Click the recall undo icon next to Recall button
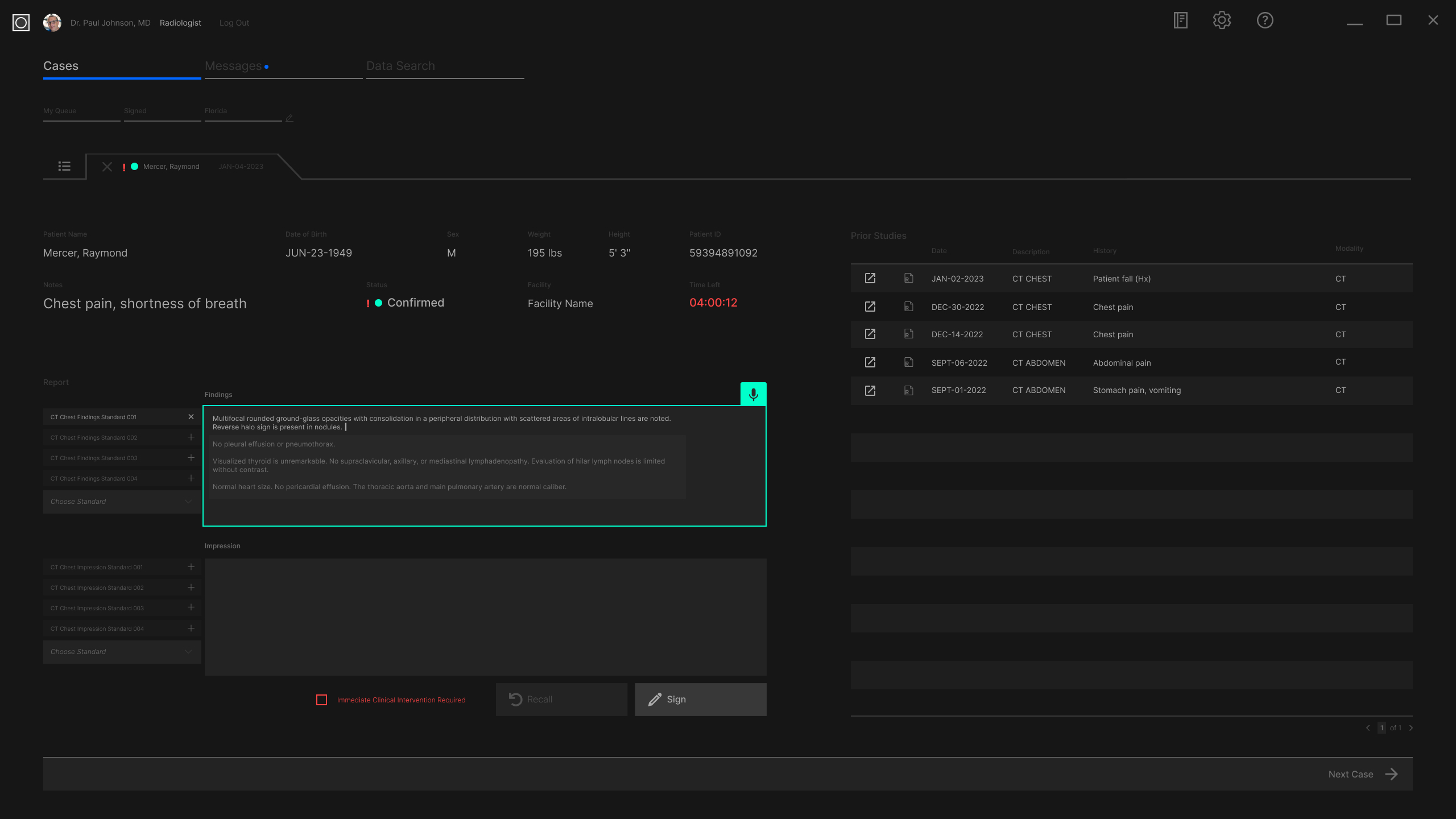This screenshot has height=819, width=1456. click(x=515, y=699)
